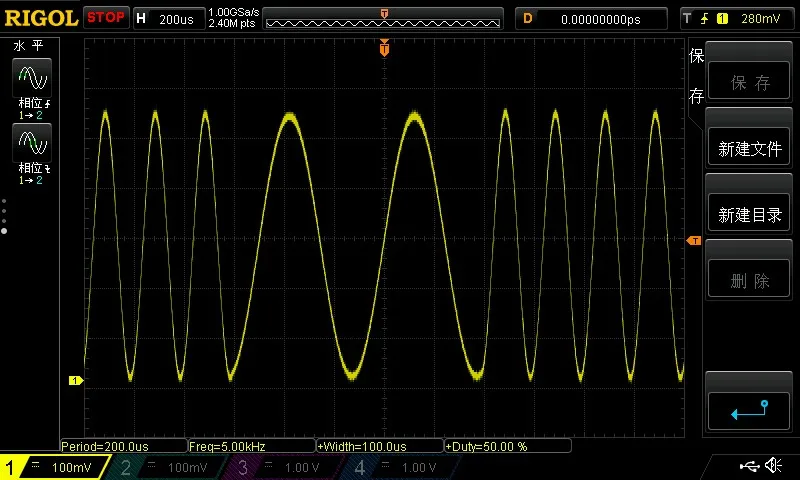Click the measurement page indicator dots
Screen dimensions: 800x480
(4, 216)
